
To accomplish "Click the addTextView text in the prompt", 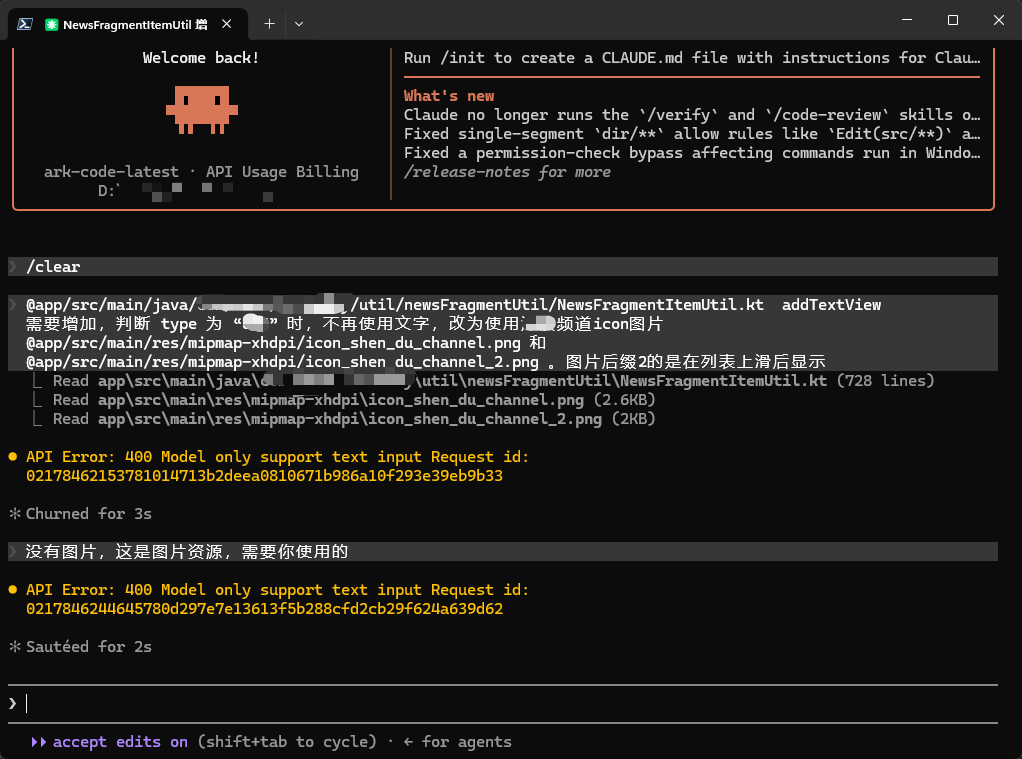I will (x=831, y=305).
